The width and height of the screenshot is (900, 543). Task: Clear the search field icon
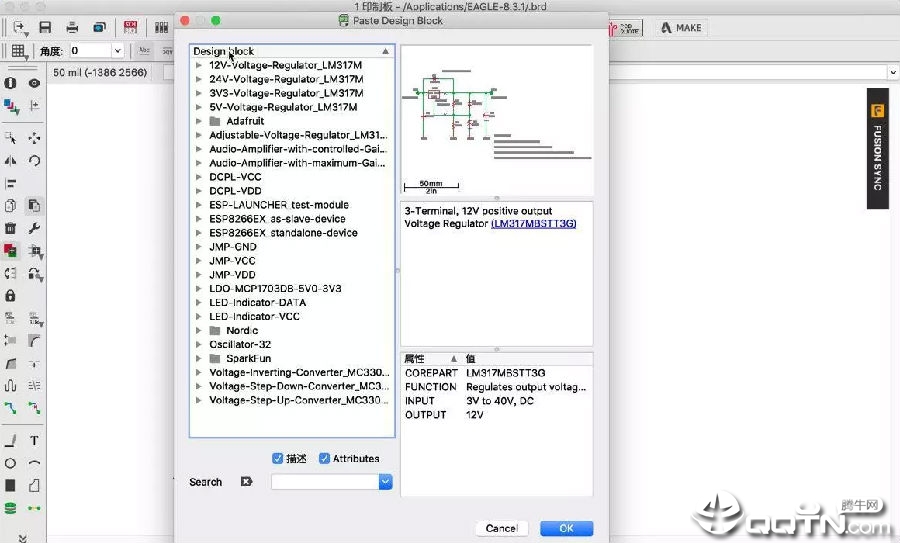pos(246,482)
